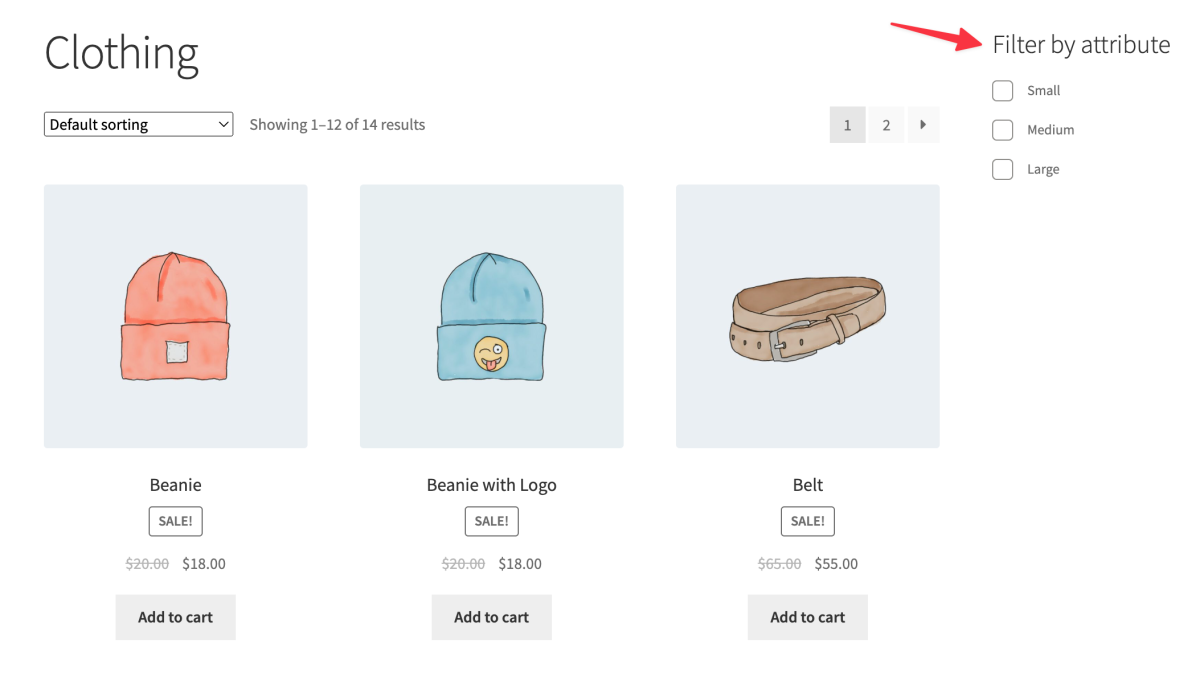Enable the Medium size filter

tap(1002, 129)
